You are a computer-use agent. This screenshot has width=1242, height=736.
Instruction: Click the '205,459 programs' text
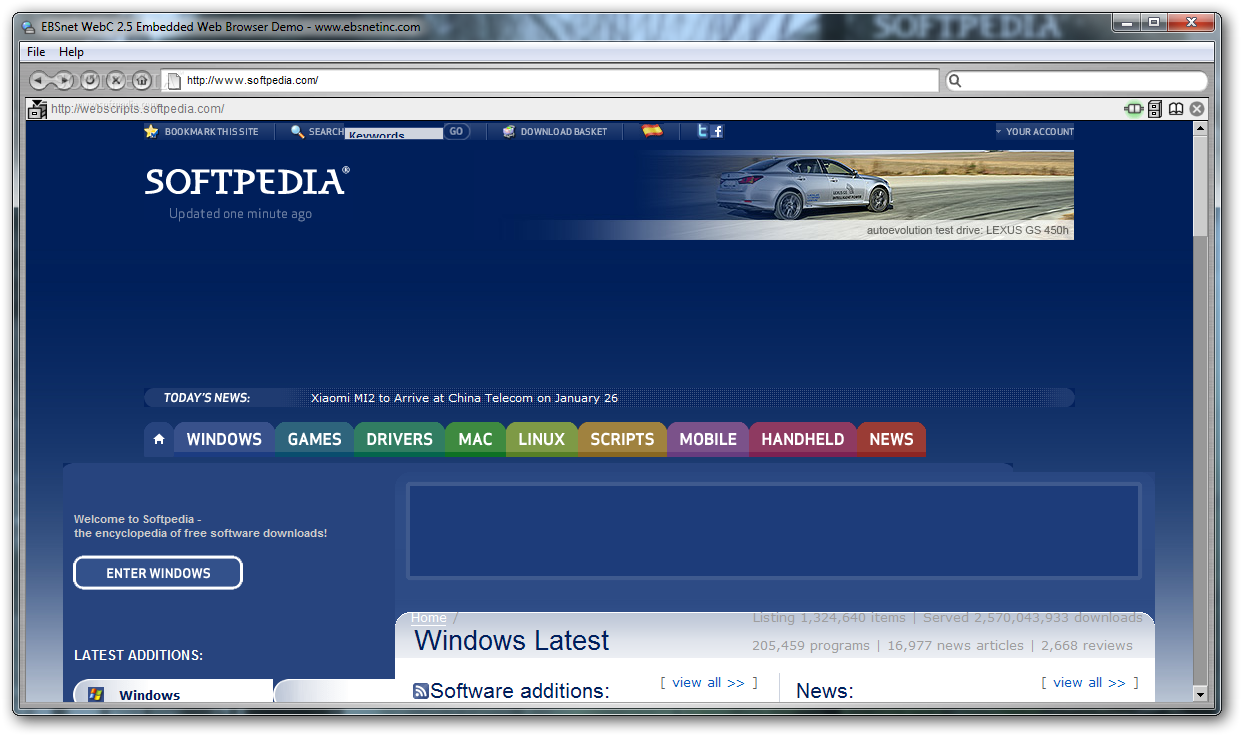click(x=811, y=646)
